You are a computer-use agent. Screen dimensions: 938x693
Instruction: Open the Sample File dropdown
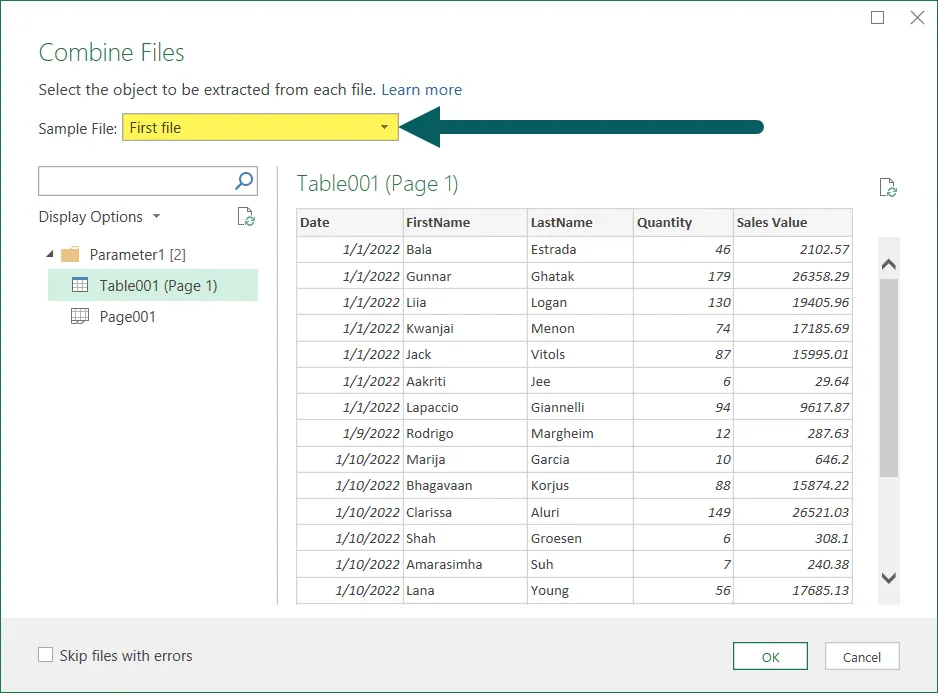coord(384,128)
